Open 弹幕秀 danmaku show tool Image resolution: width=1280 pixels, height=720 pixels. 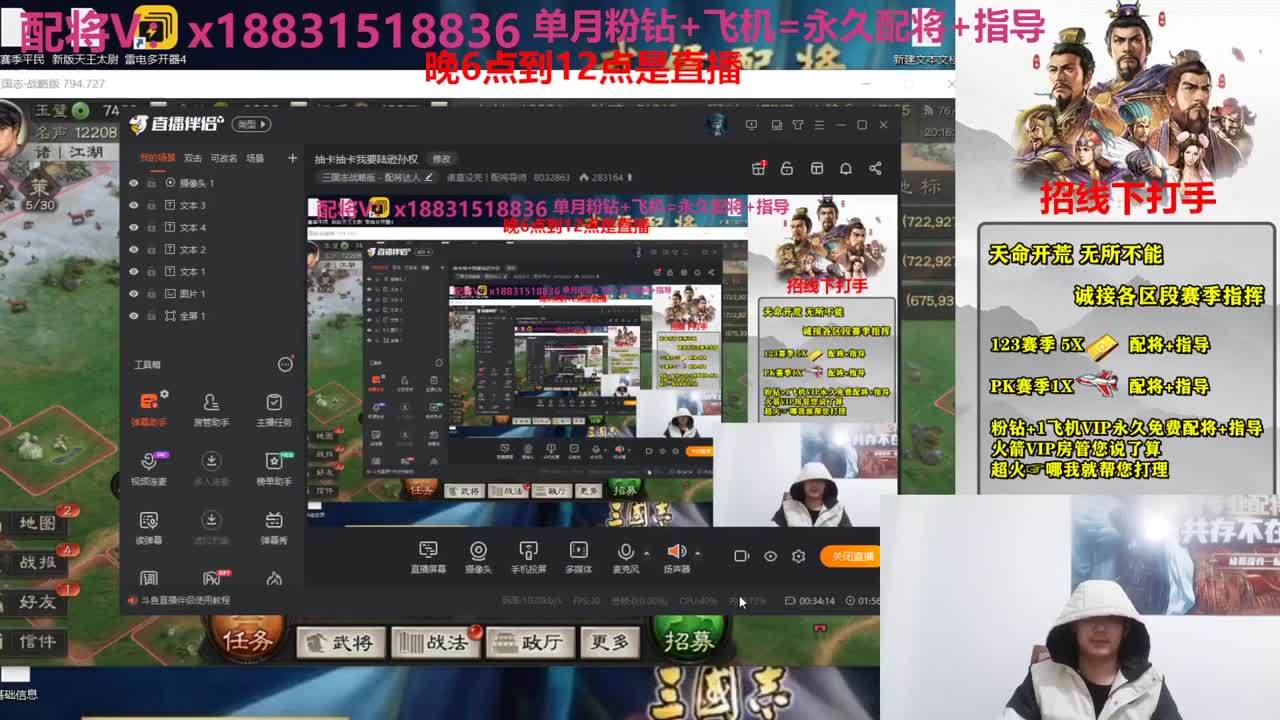[x=274, y=526]
